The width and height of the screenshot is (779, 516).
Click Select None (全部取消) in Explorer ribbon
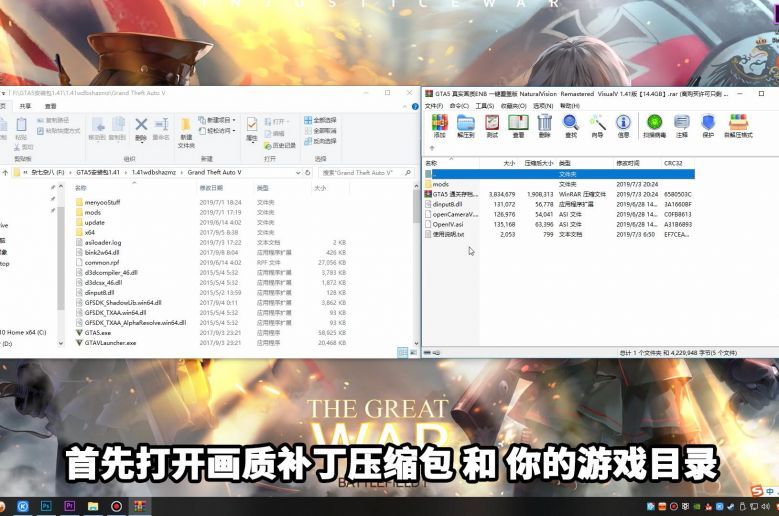(x=320, y=131)
